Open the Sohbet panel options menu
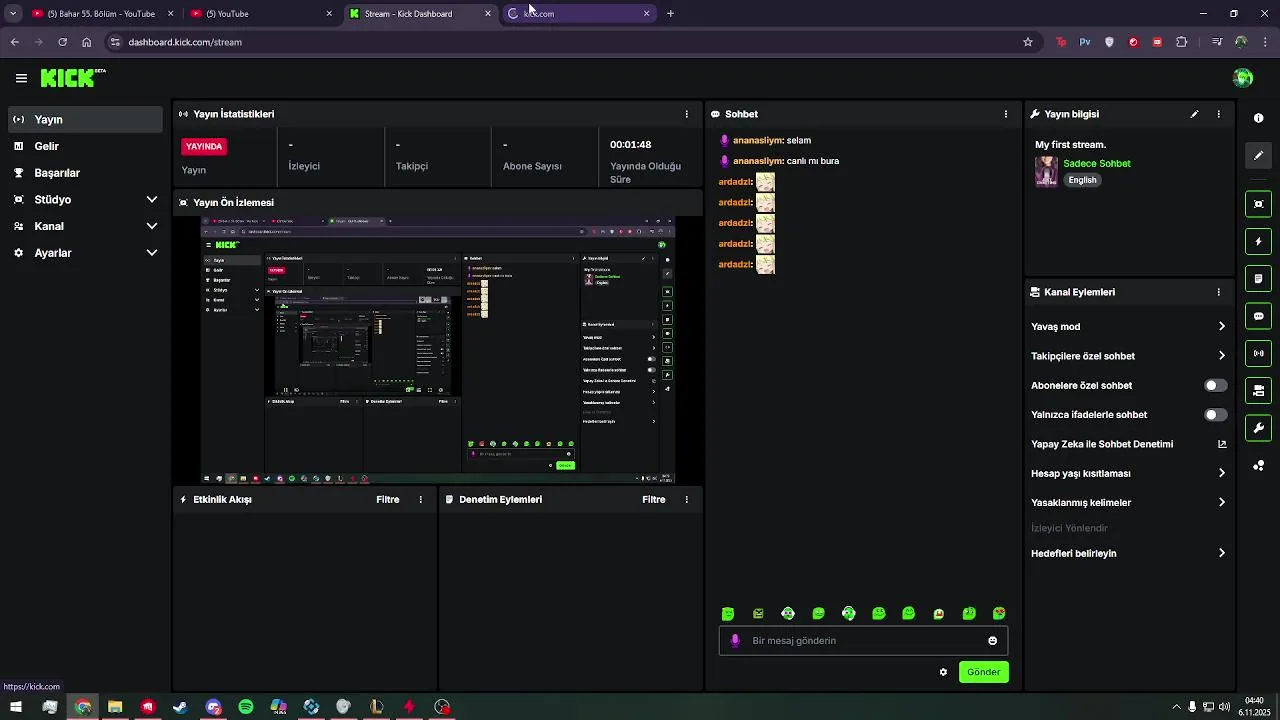 tap(1006, 114)
